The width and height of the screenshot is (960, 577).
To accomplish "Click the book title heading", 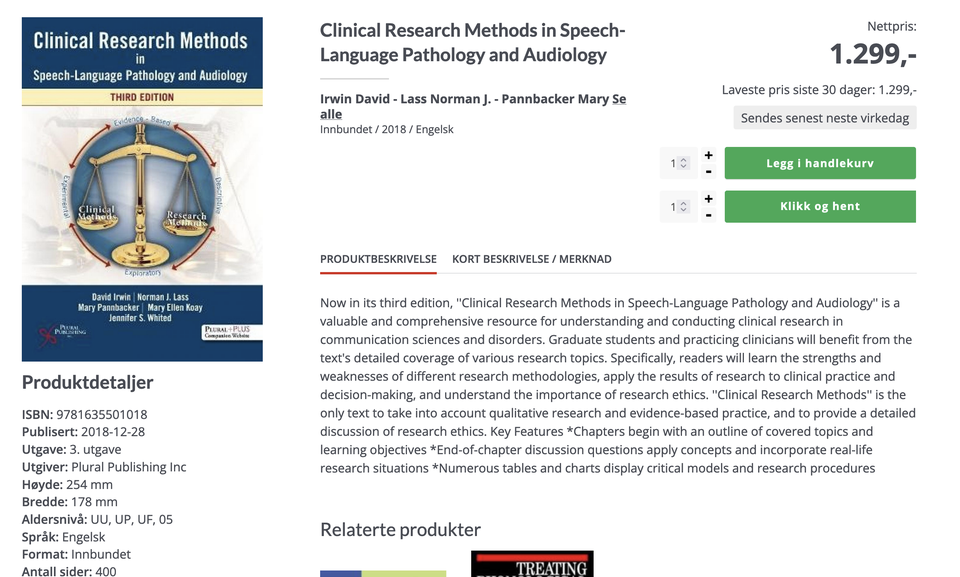I will pos(472,43).
